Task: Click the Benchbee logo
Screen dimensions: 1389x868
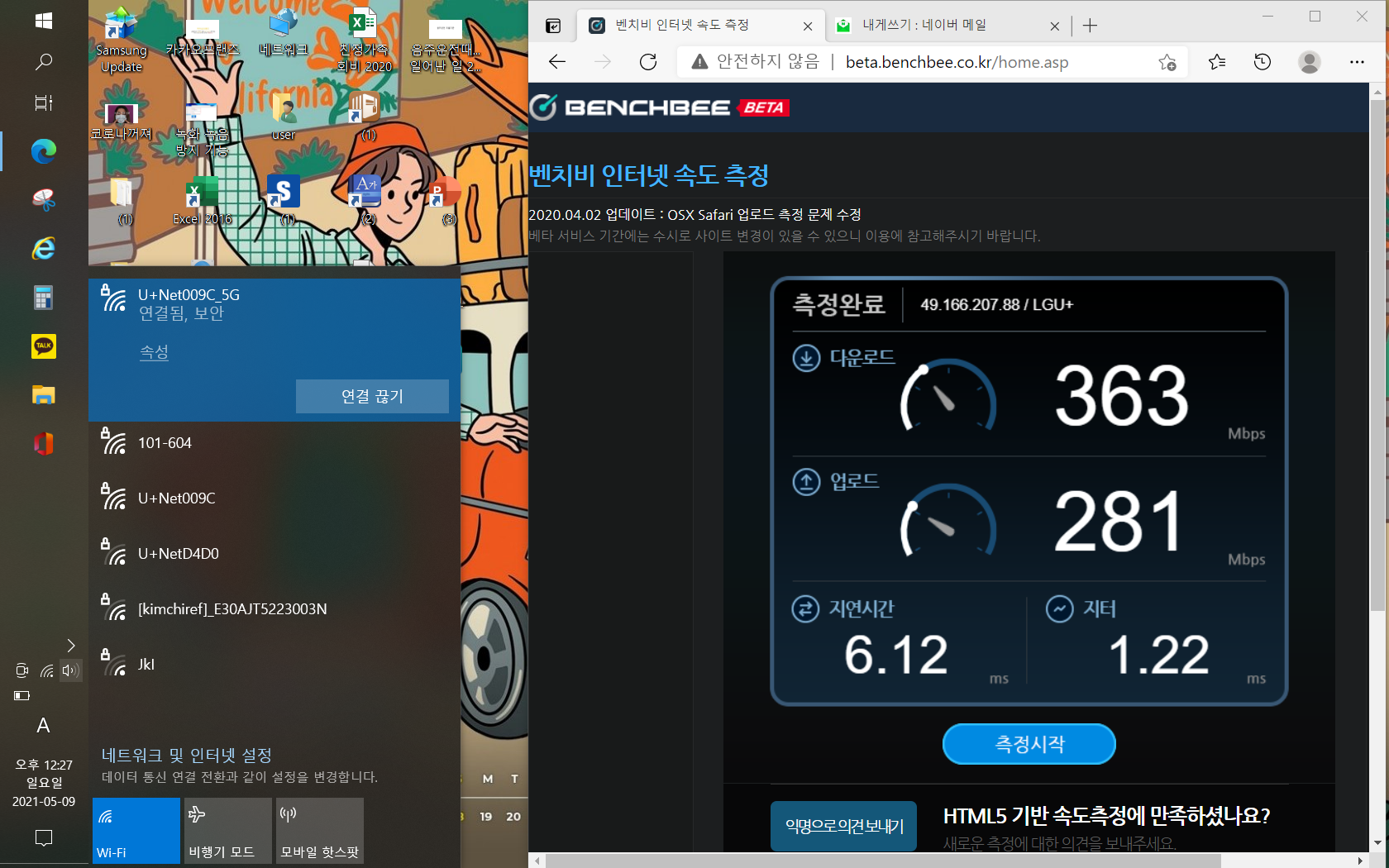Action: point(659,107)
